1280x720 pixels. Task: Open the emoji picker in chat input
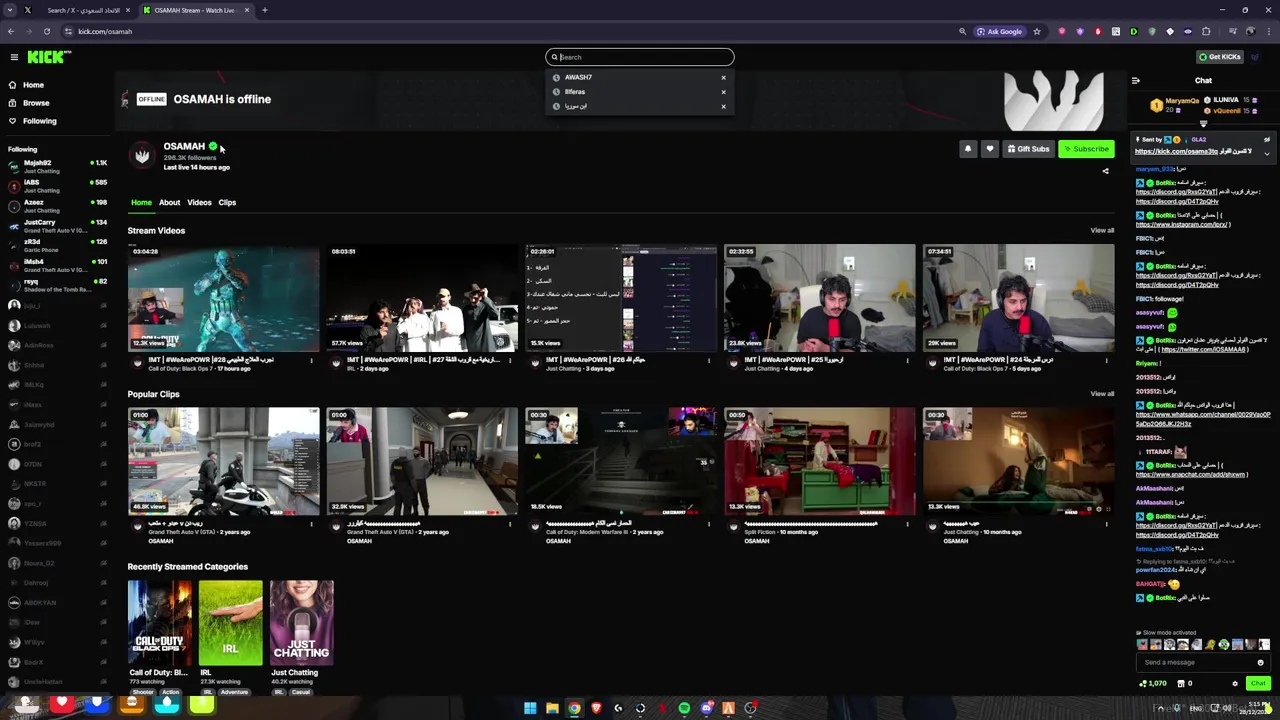pos(1260,662)
